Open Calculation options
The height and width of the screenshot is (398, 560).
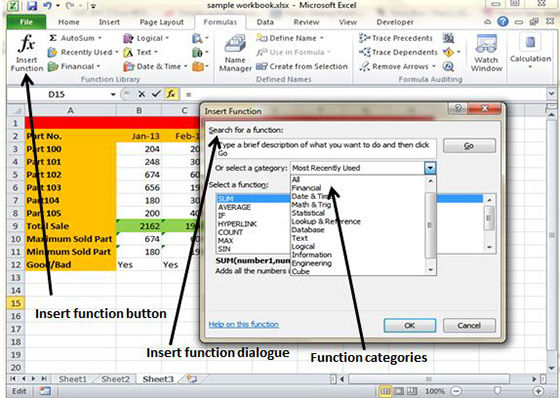tap(530, 52)
